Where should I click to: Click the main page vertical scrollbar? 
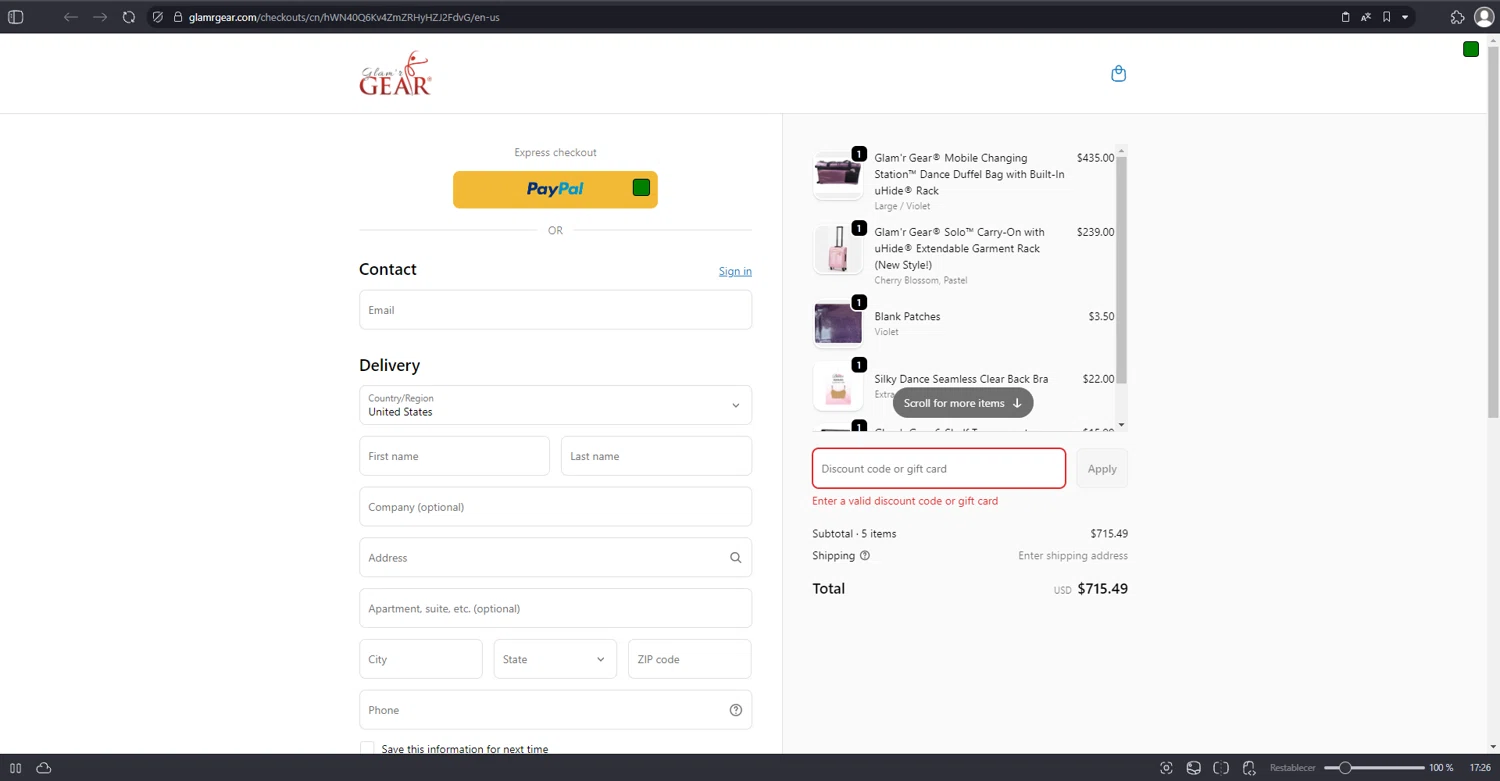pos(1493,230)
